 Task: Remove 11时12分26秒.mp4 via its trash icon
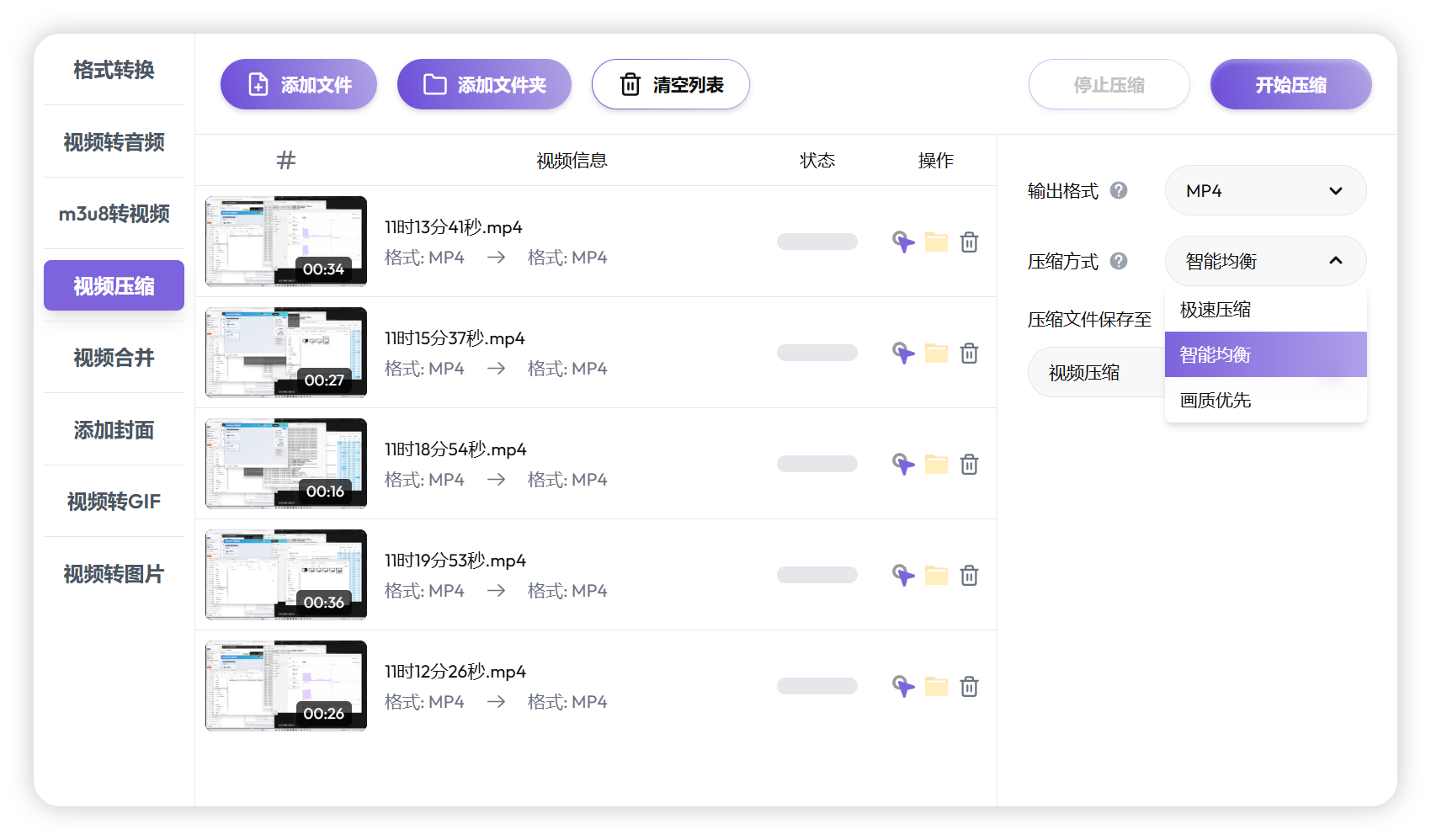(969, 686)
